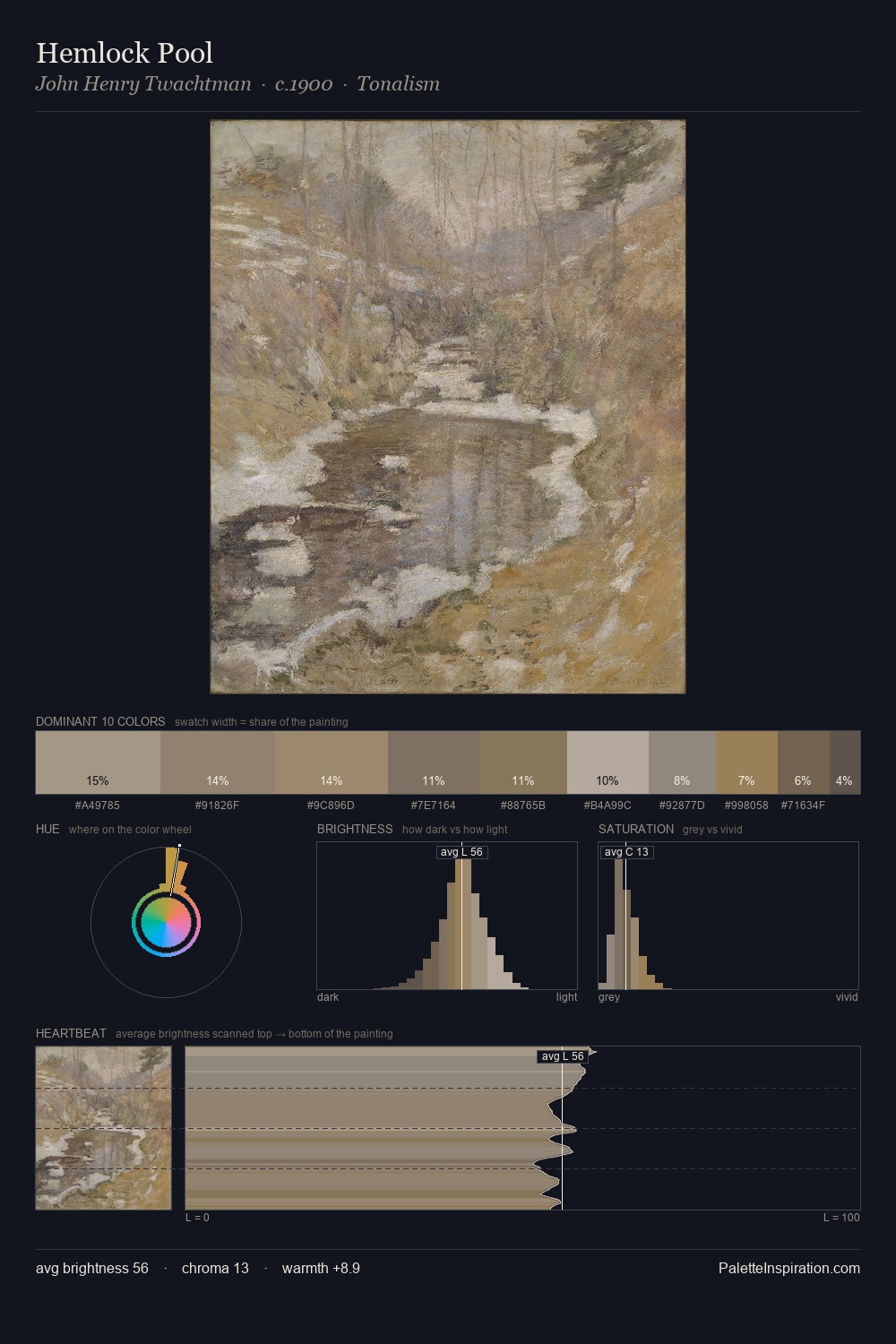Viewport: 896px width, 1344px height.
Task: Click the 'chroma 13' footer stat
Action: click(215, 1269)
